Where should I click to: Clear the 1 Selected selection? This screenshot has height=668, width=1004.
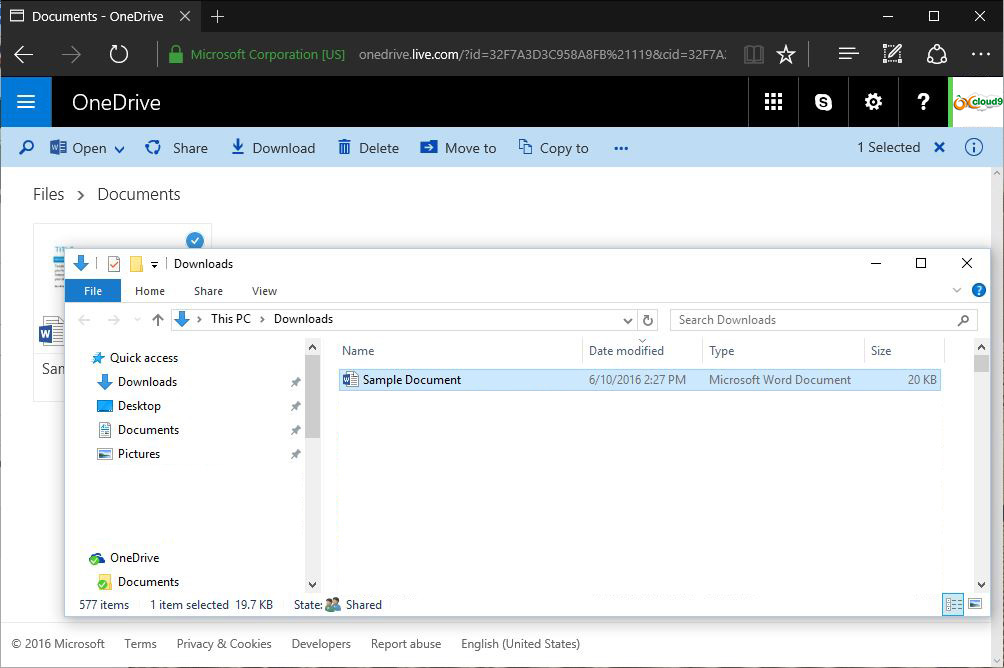pos(939,147)
